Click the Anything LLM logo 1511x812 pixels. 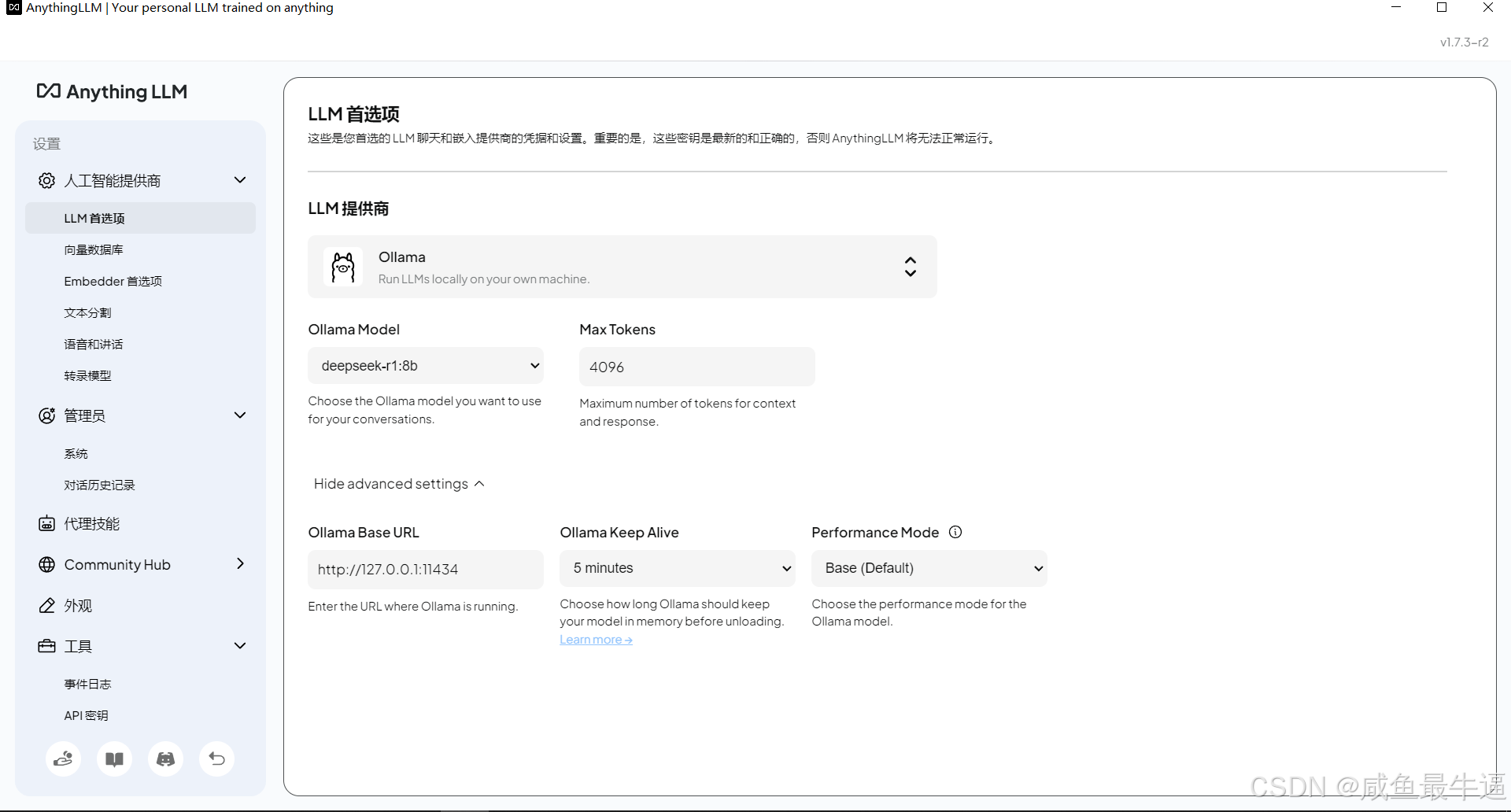point(112,91)
